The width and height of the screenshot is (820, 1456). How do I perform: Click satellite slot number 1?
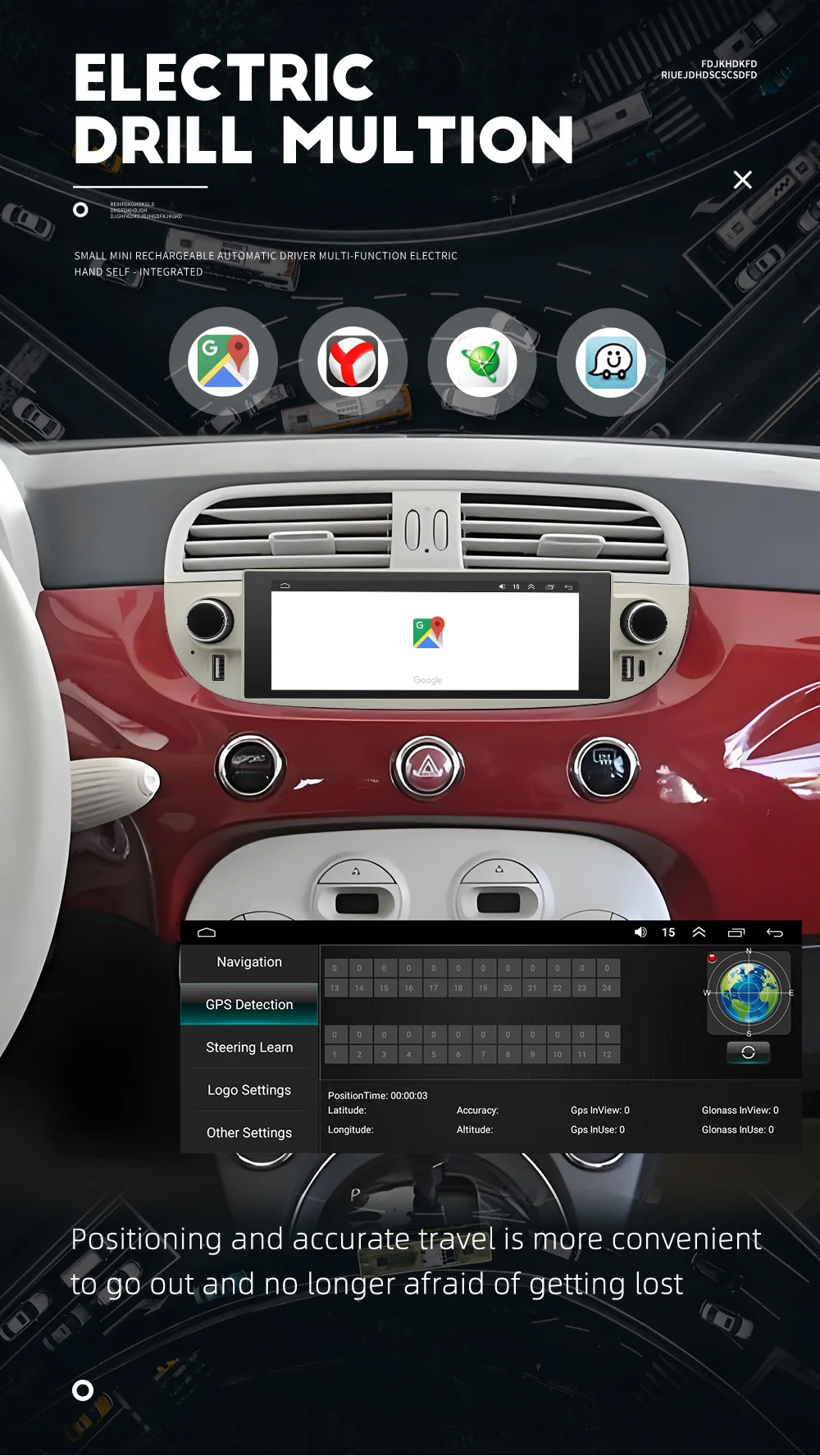(335, 1055)
